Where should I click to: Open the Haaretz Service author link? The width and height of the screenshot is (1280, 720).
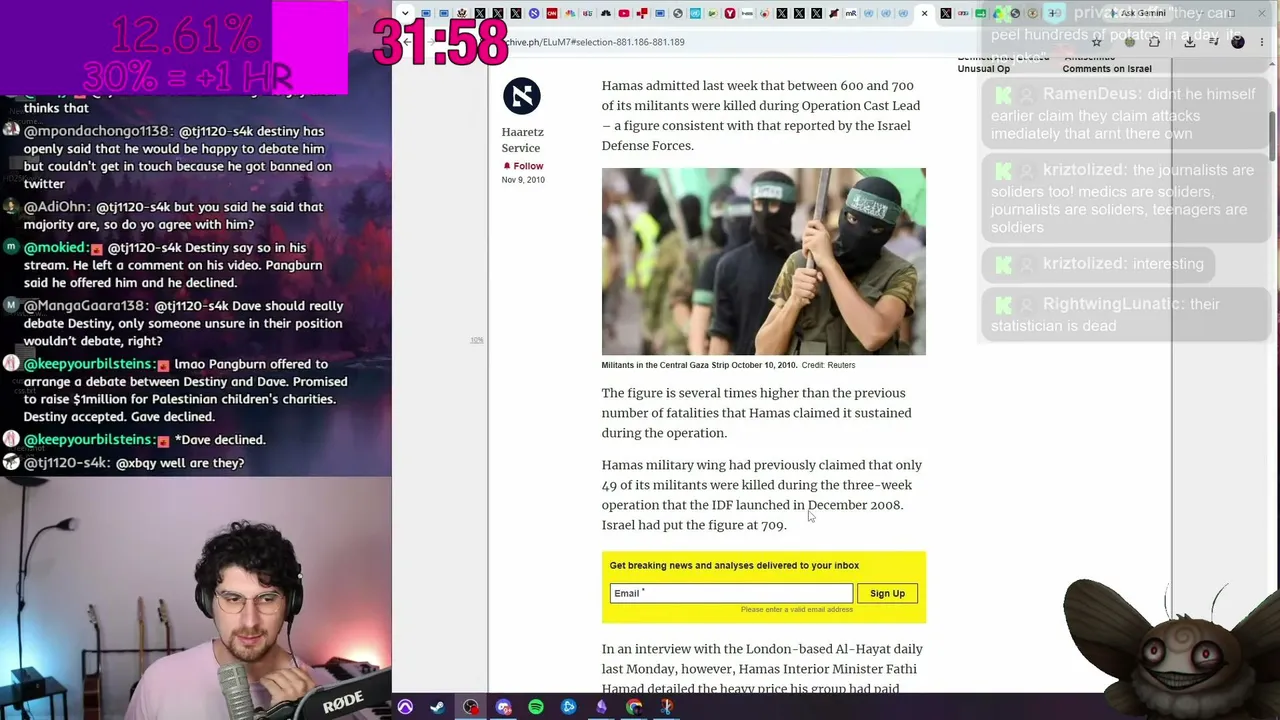pyautogui.click(x=522, y=140)
